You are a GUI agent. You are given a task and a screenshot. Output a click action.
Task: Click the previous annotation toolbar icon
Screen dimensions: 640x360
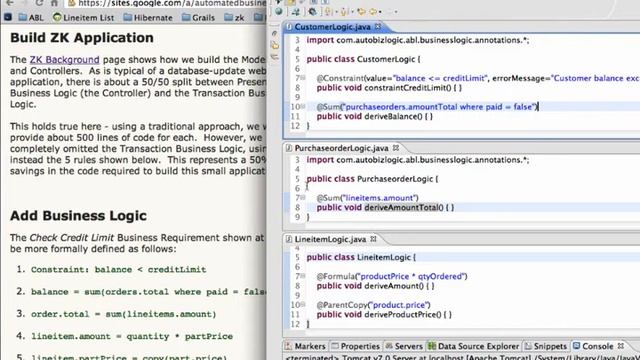[344, 11]
